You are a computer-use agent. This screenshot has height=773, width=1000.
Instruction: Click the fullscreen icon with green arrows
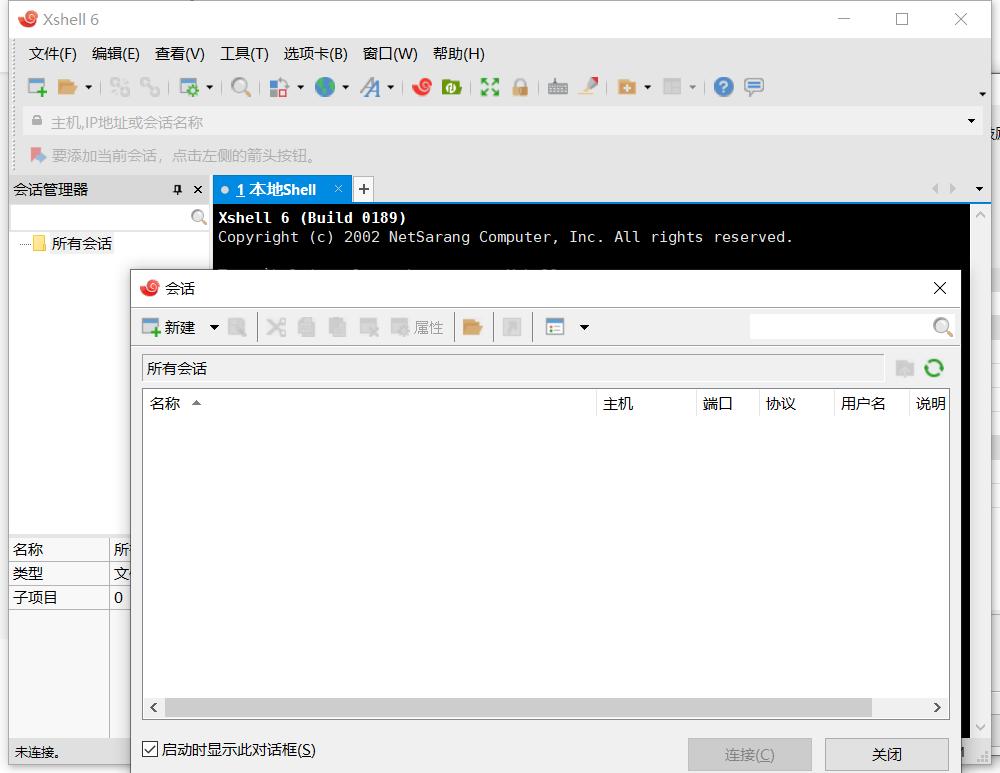click(x=489, y=87)
